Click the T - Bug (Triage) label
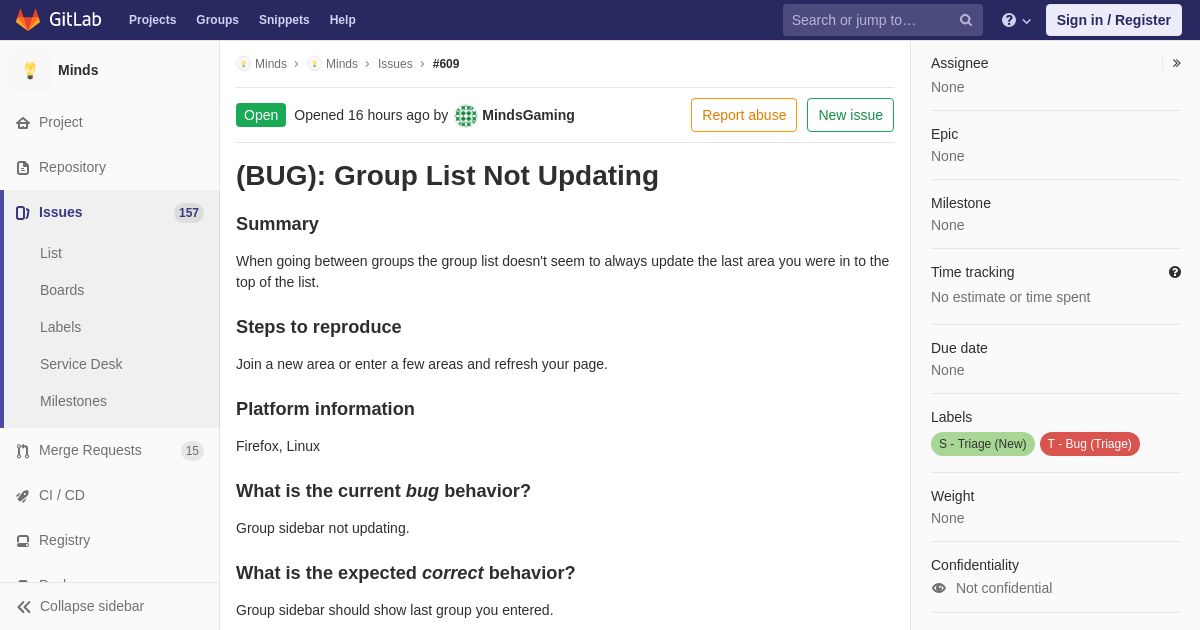Viewport: 1200px width, 630px height. (1090, 444)
